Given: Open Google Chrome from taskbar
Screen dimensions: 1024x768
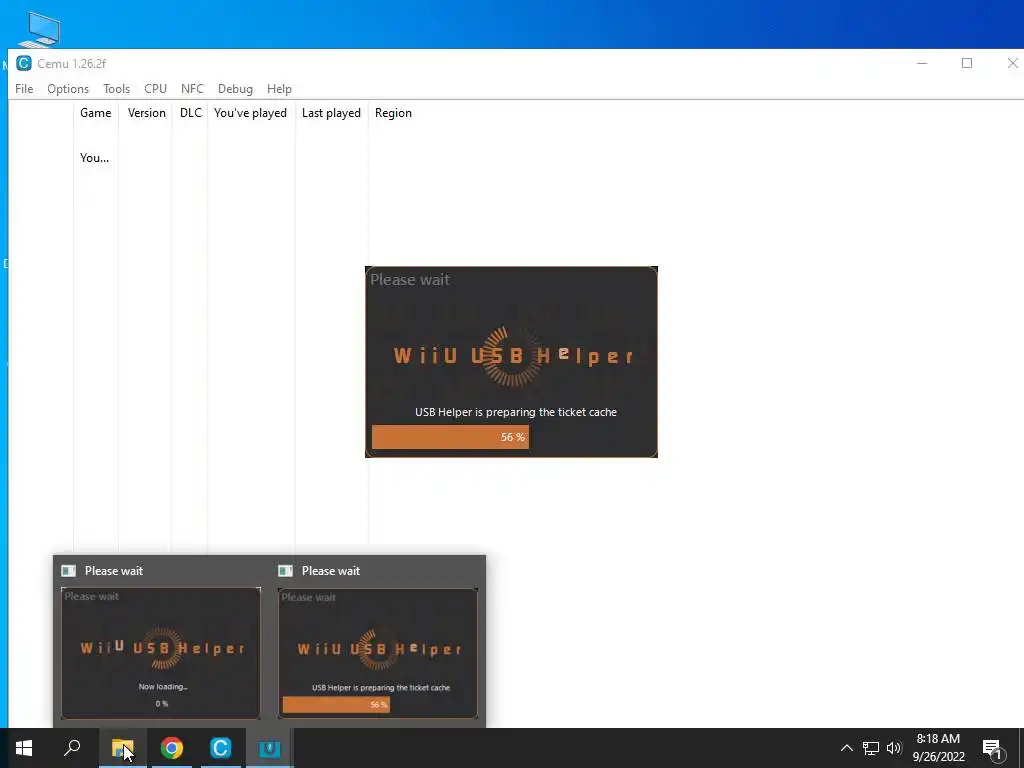Looking at the screenshot, I should 172,748.
